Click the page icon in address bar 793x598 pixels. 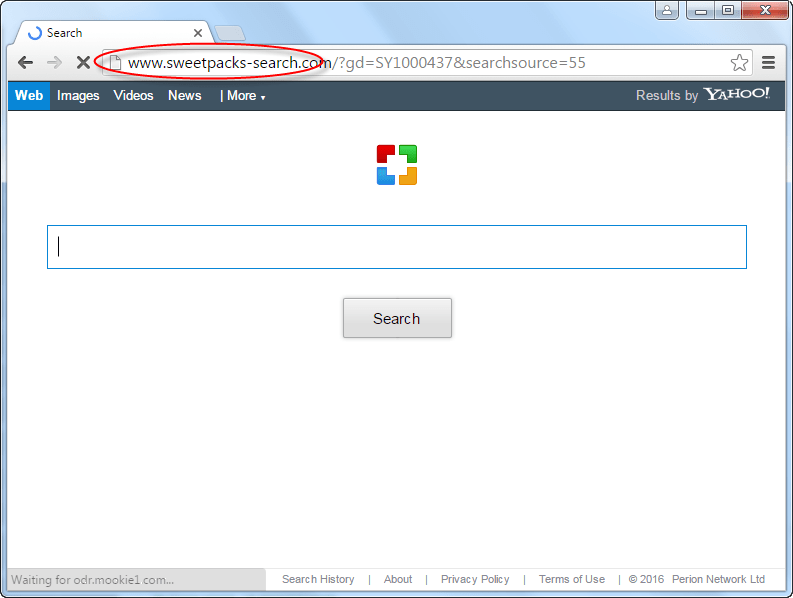point(115,63)
